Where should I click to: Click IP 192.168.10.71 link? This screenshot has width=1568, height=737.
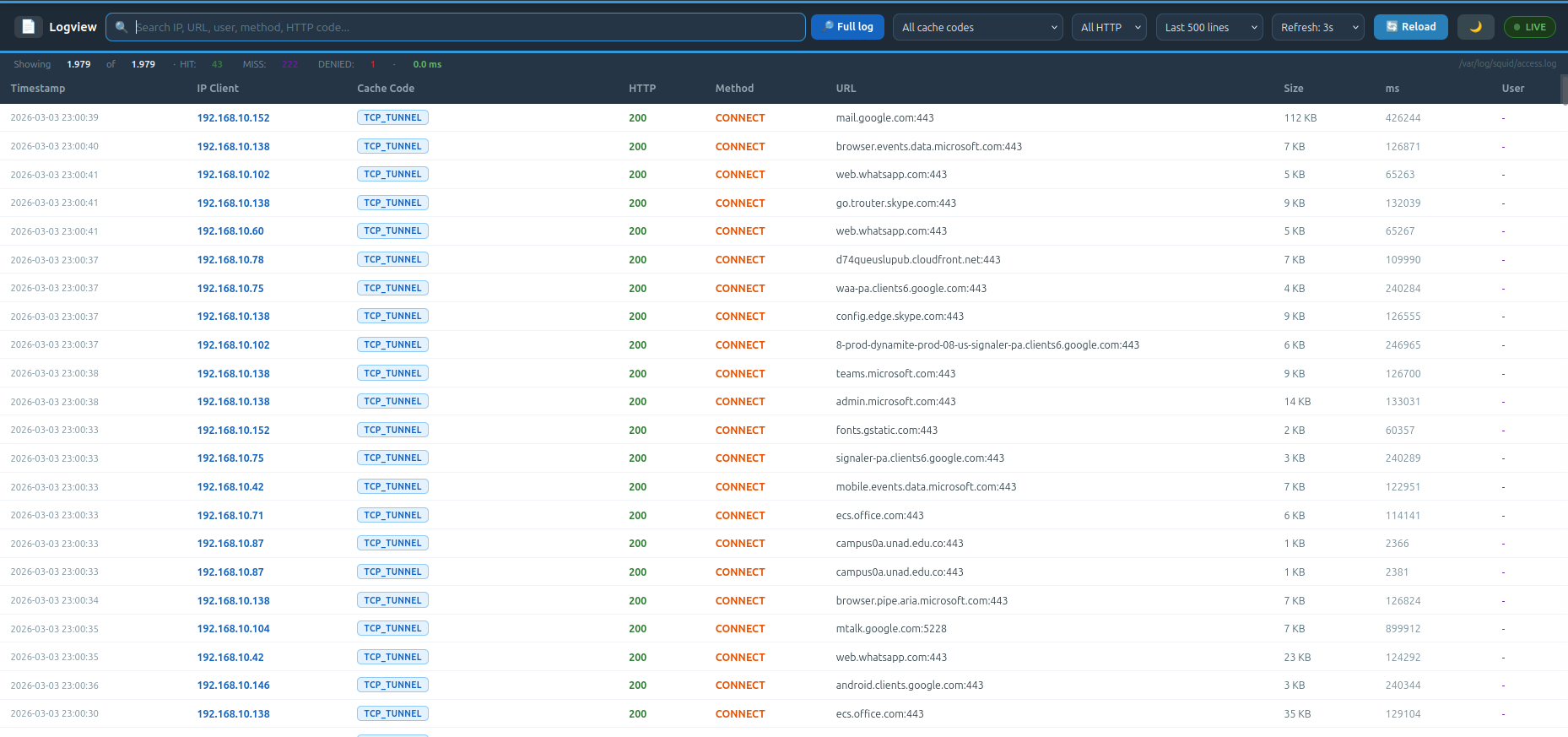click(x=230, y=516)
